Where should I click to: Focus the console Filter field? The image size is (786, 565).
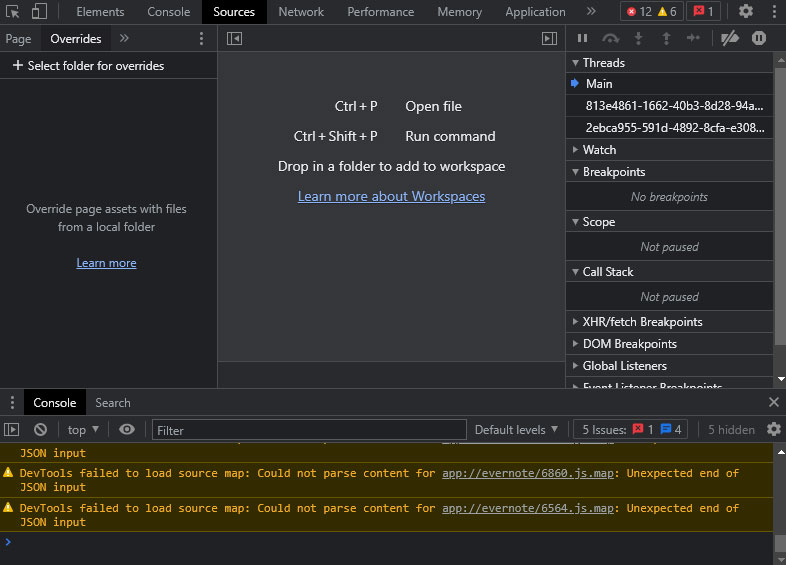[x=309, y=430]
